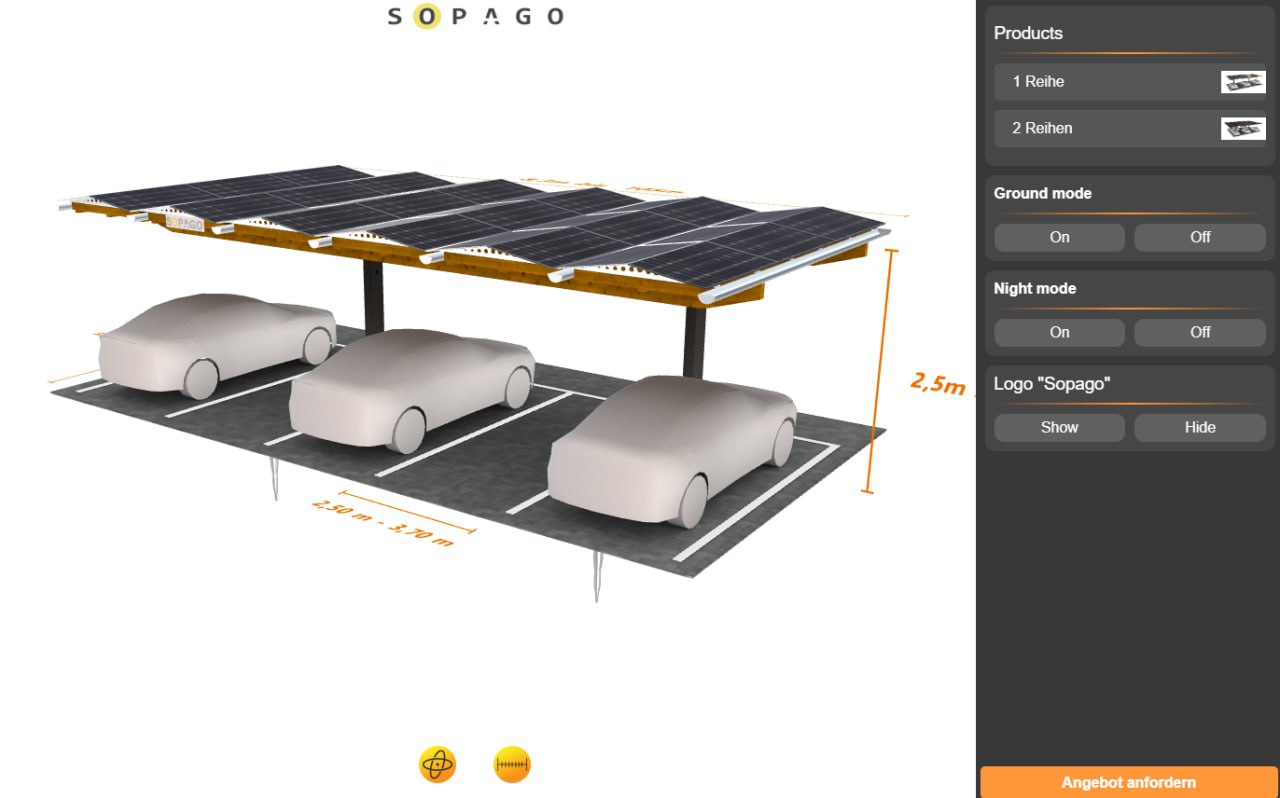1280x798 pixels.
Task: Click the Products panel heading
Action: pos(1028,33)
